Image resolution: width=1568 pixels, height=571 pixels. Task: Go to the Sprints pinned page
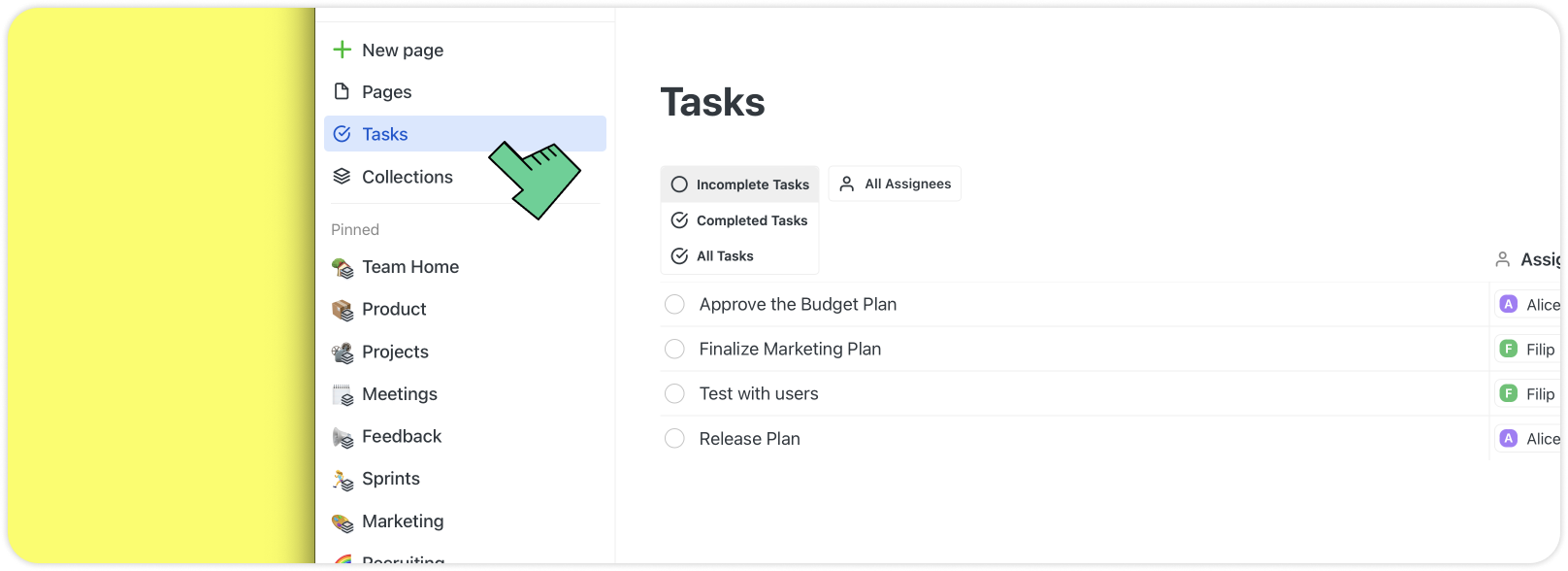pos(391,479)
